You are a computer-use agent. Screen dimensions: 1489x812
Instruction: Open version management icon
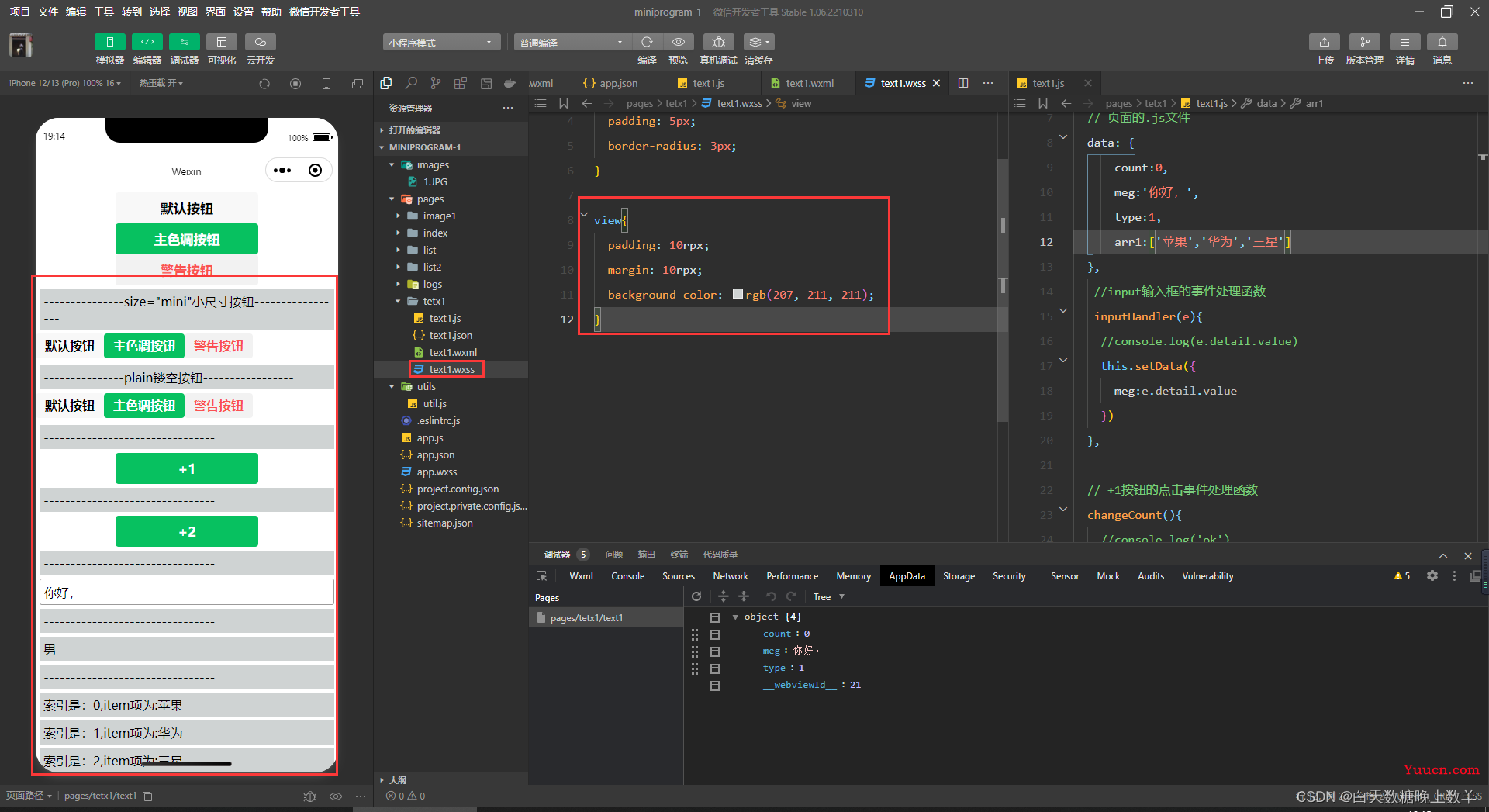1365,42
